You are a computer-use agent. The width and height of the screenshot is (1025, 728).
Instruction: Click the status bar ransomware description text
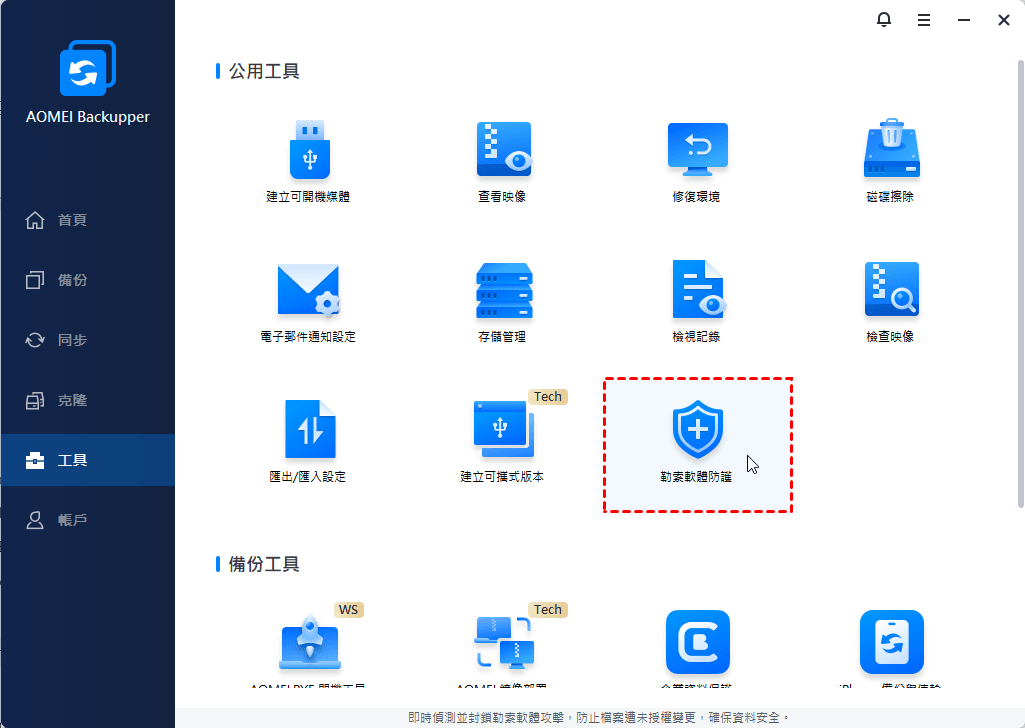tap(599, 718)
